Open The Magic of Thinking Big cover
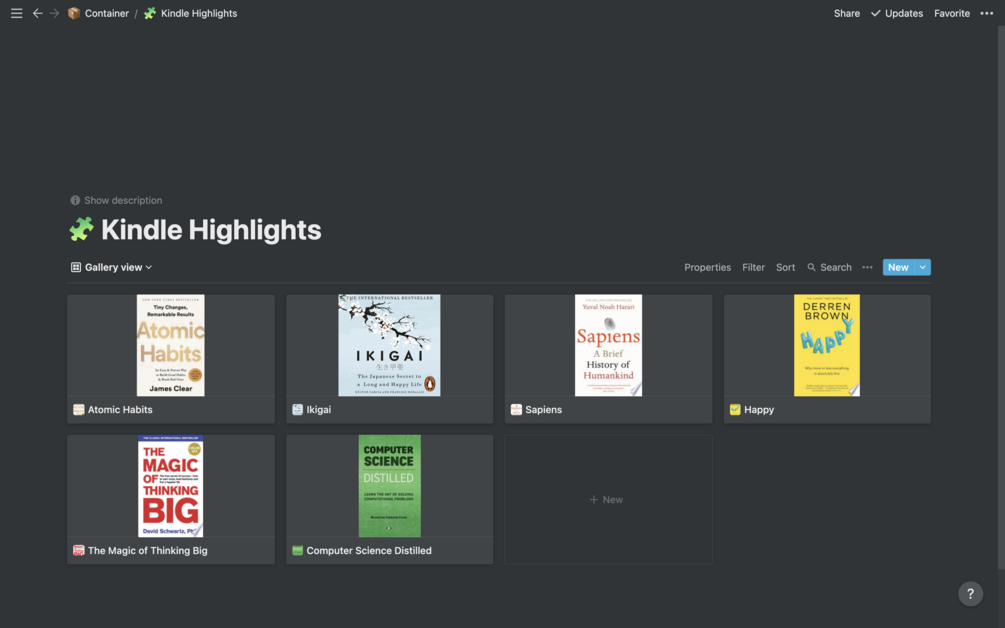Image resolution: width=1005 pixels, height=628 pixels. [170, 486]
